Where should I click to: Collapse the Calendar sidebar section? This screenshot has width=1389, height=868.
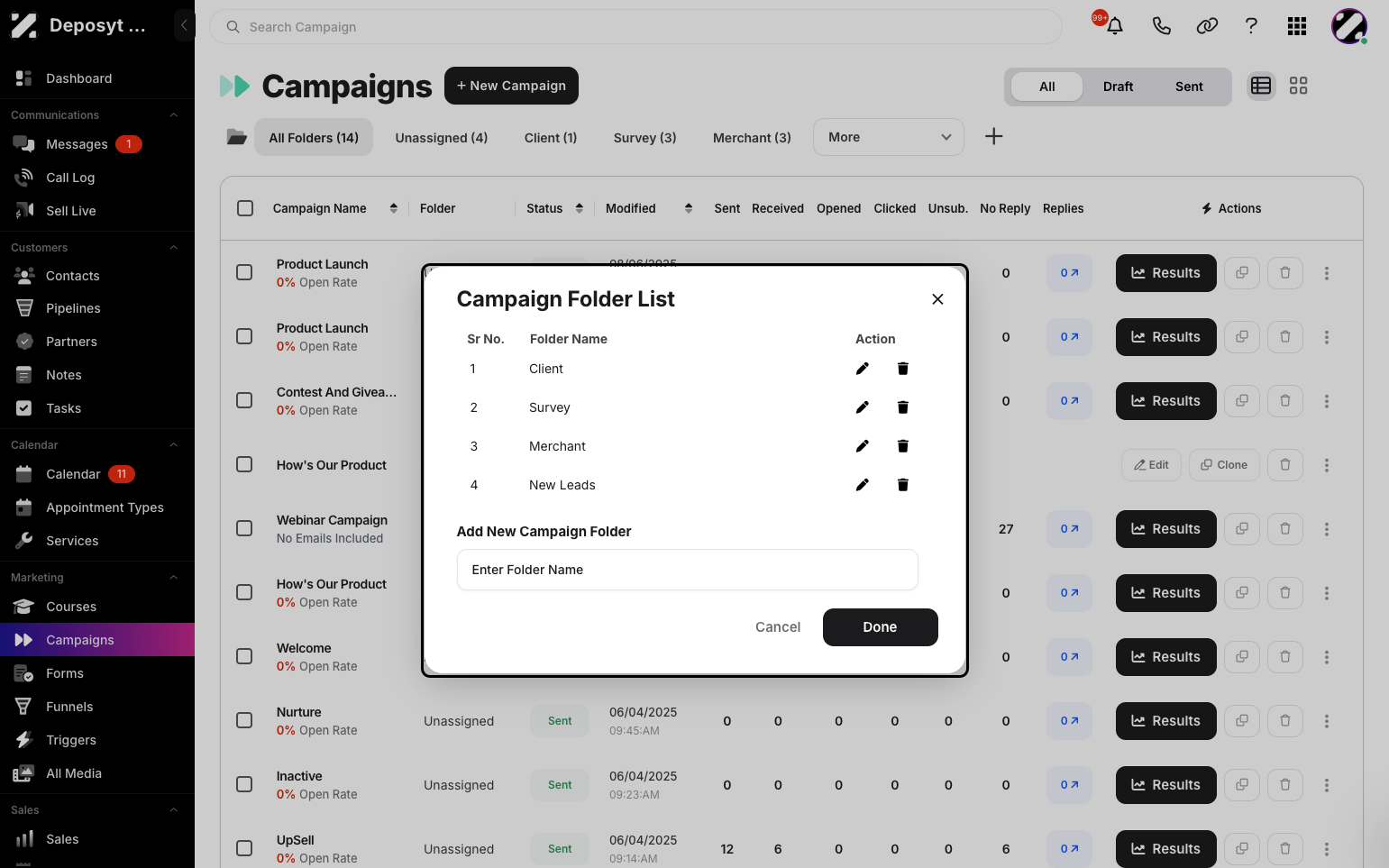pyautogui.click(x=174, y=445)
